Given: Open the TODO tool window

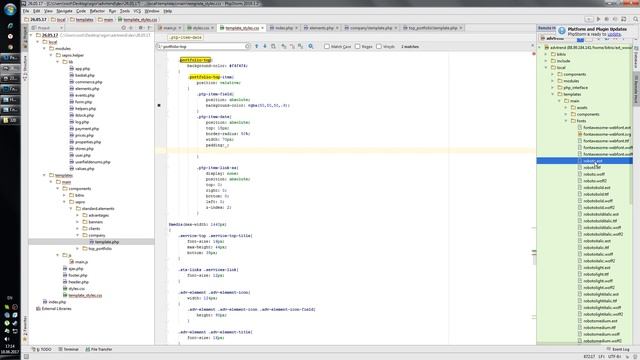Looking at the screenshot, I should click(x=42, y=349).
